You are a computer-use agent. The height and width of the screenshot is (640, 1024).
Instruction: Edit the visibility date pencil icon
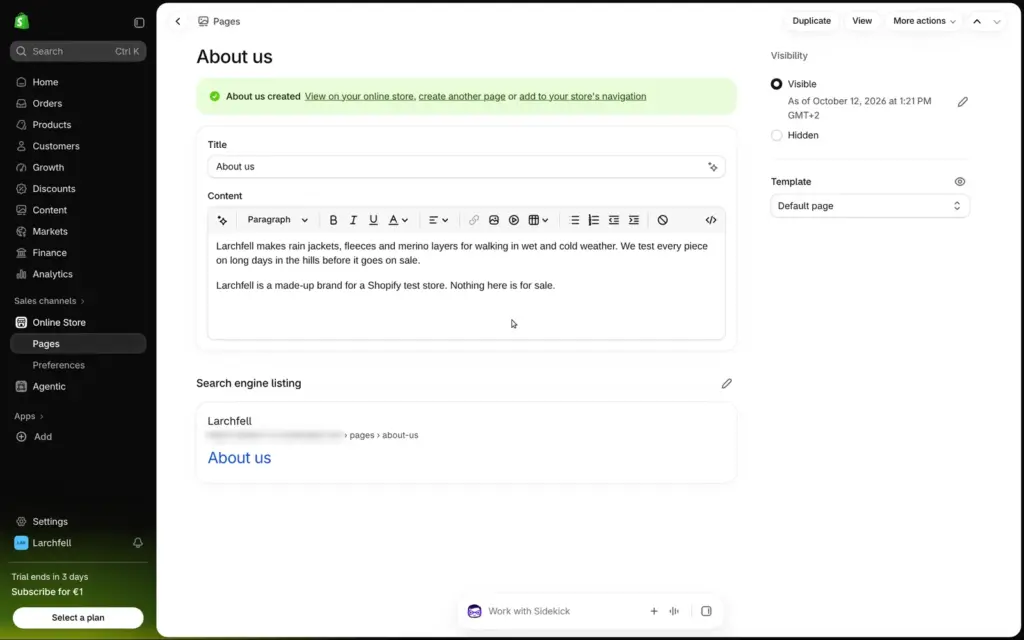pyautogui.click(x=963, y=102)
